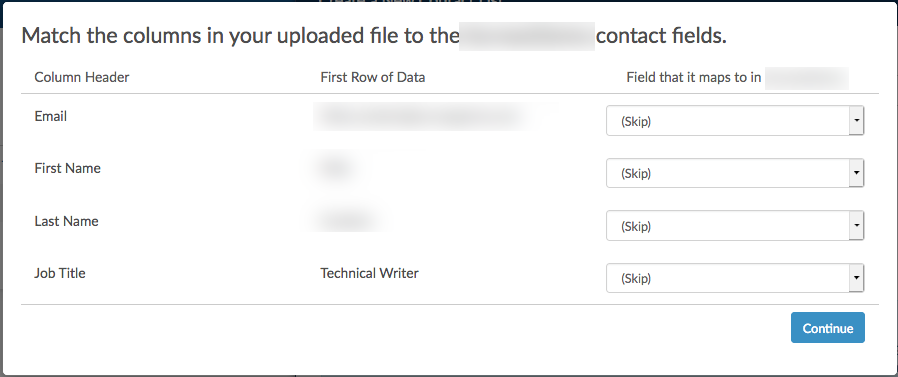
Task: Click the blue Continue button
Action: click(828, 328)
